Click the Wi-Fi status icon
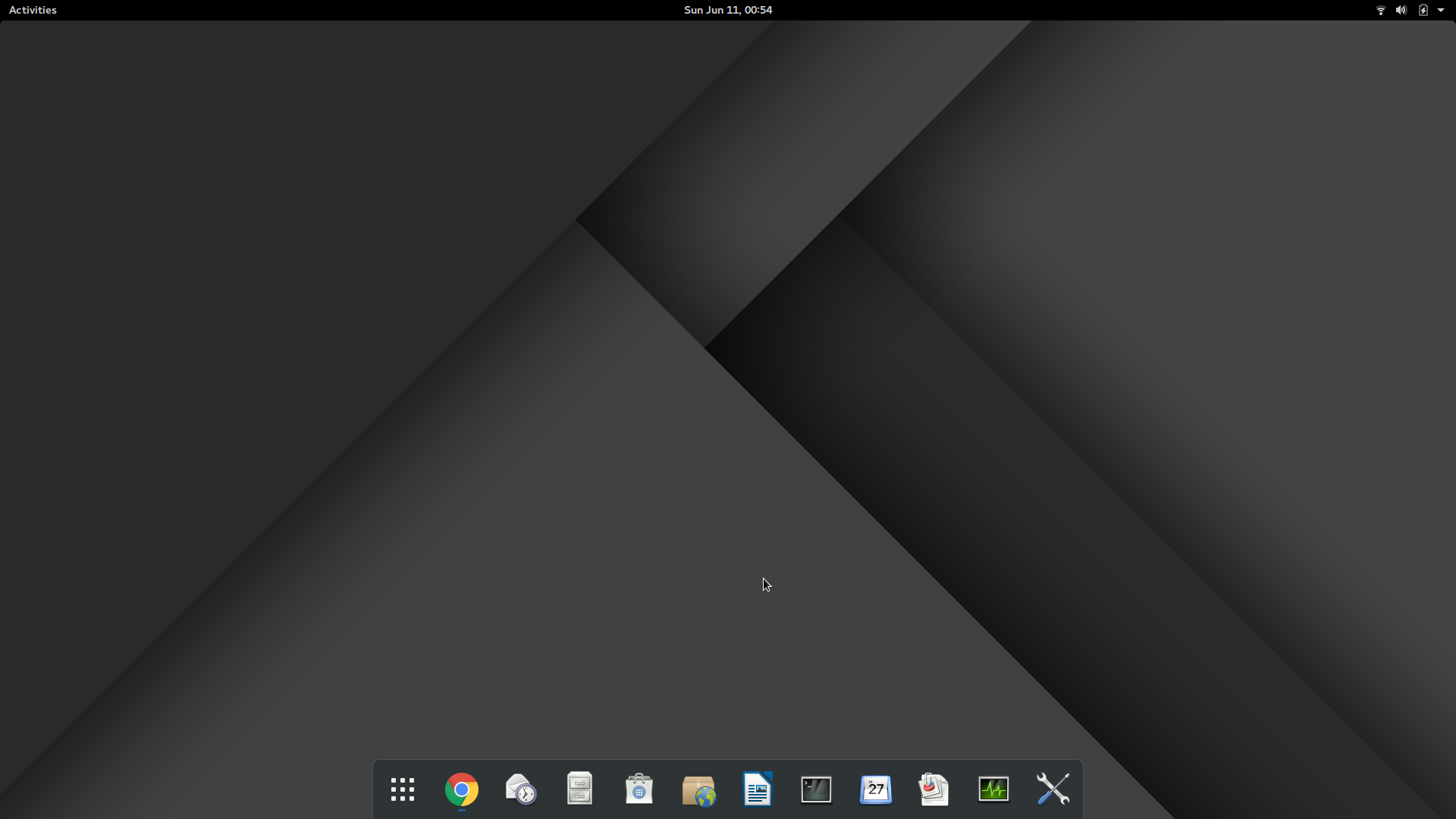Viewport: 1456px width, 819px height. pos(1380,10)
